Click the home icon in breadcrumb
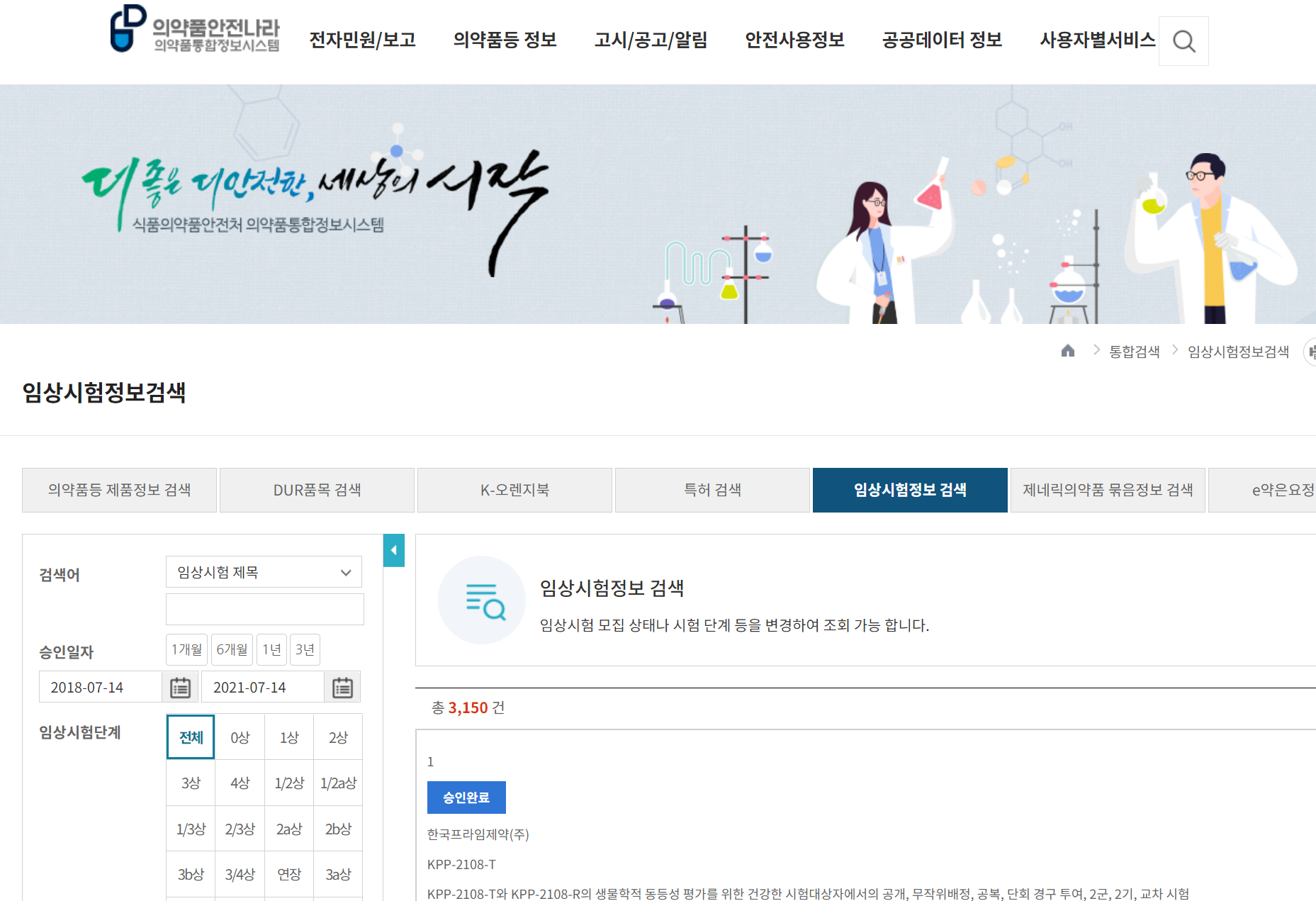This screenshot has width=1316, height=901. [1067, 351]
